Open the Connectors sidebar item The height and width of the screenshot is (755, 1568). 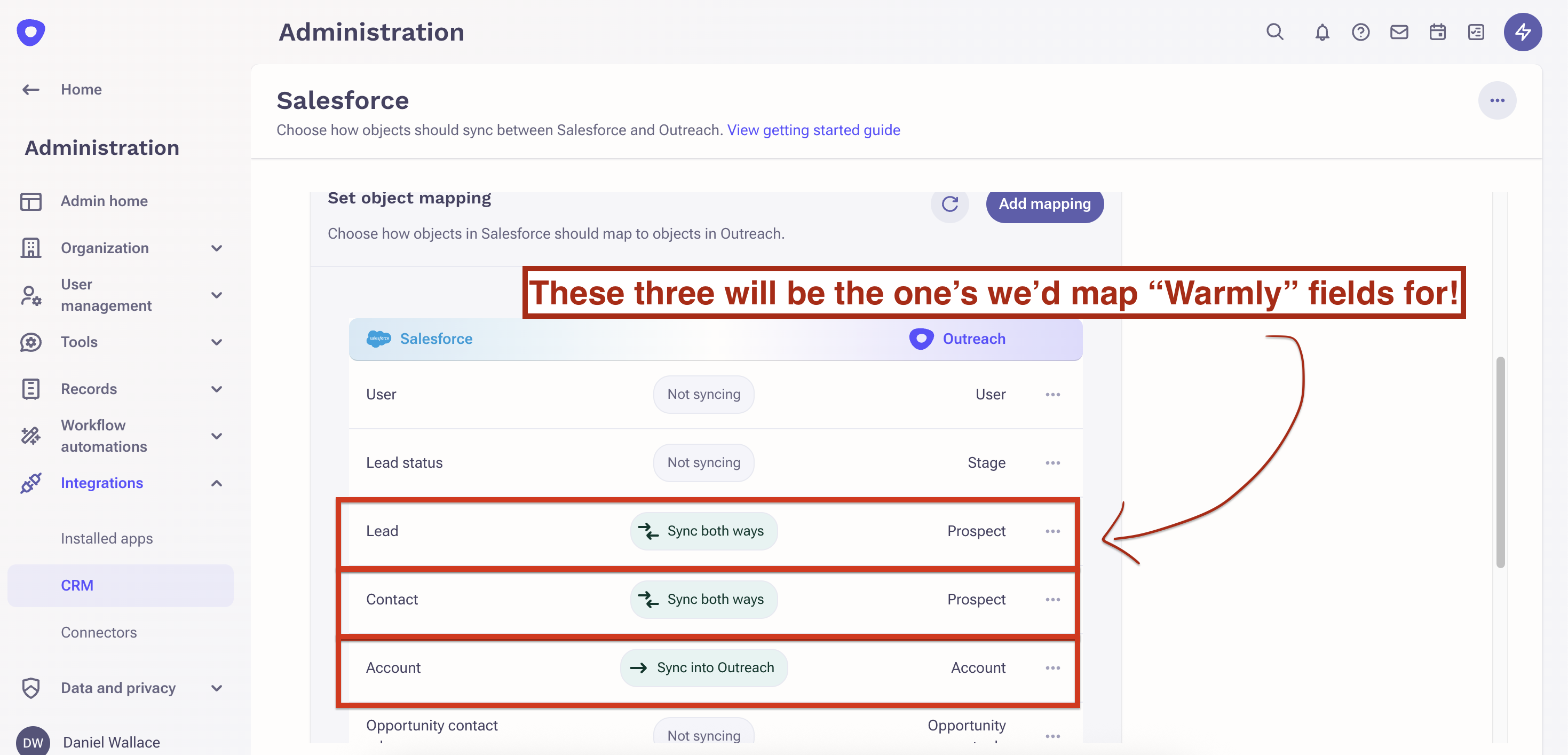[x=99, y=632]
